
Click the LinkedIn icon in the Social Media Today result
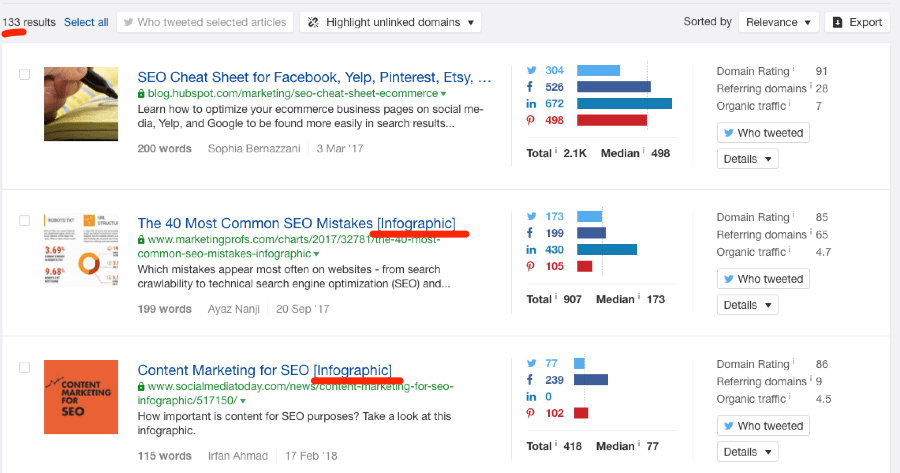(531, 397)
